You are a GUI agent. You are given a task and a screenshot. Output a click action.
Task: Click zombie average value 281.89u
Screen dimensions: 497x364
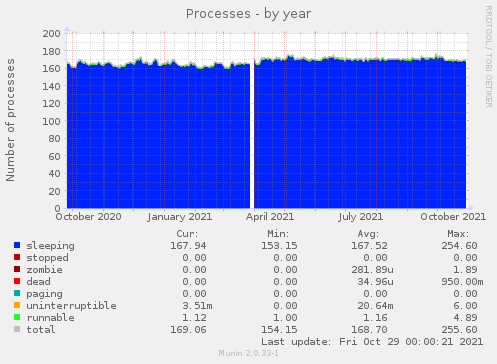point(372,270)
